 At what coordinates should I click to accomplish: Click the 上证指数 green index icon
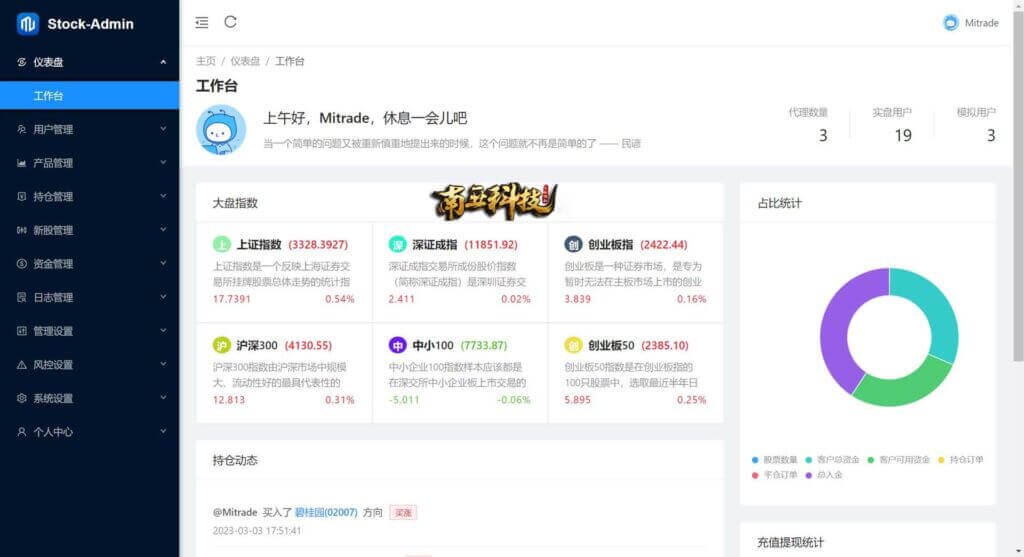tap(221, 244)
